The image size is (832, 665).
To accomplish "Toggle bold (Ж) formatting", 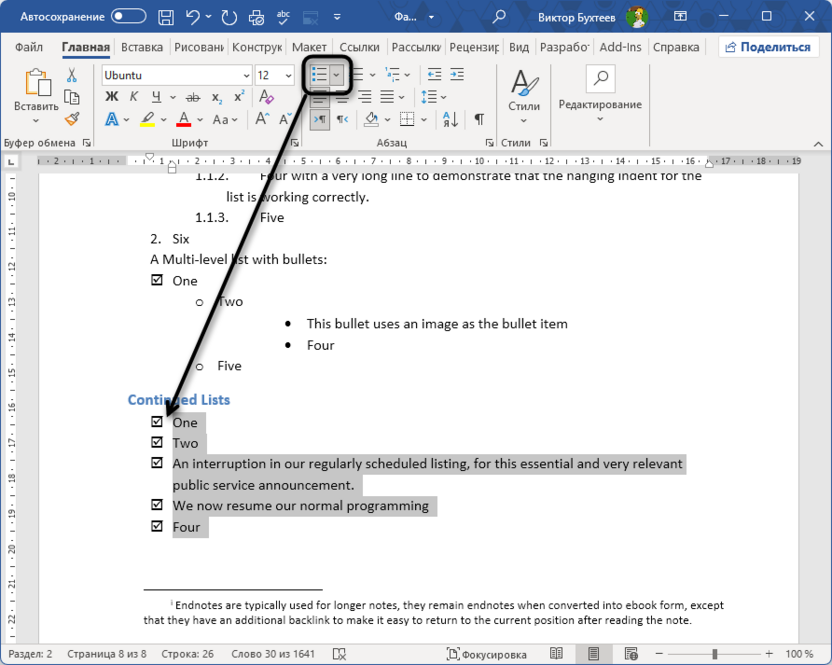I will pos(111,97).
